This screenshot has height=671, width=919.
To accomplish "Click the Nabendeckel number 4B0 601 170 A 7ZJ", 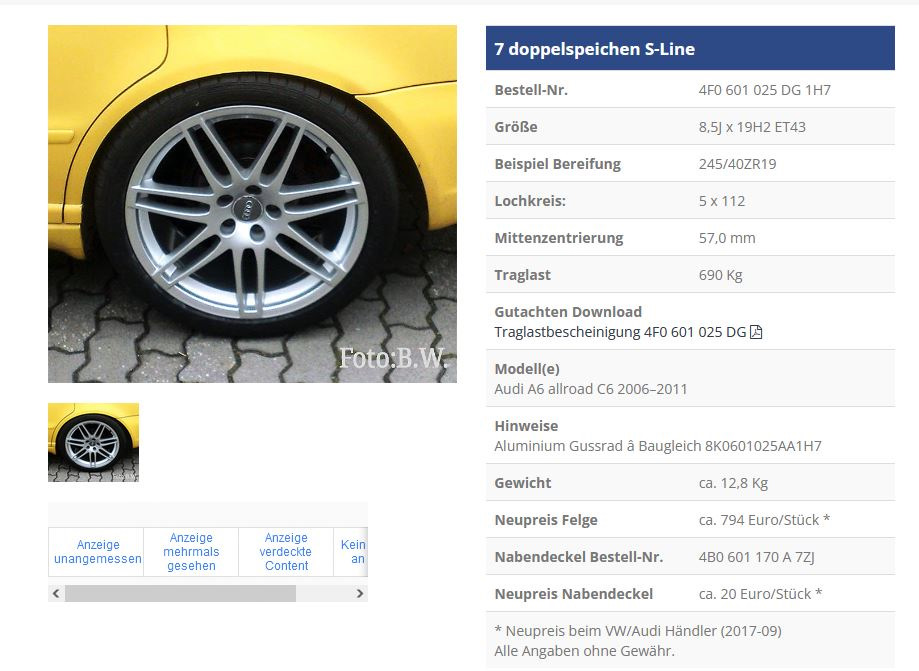I will (756, 557).
